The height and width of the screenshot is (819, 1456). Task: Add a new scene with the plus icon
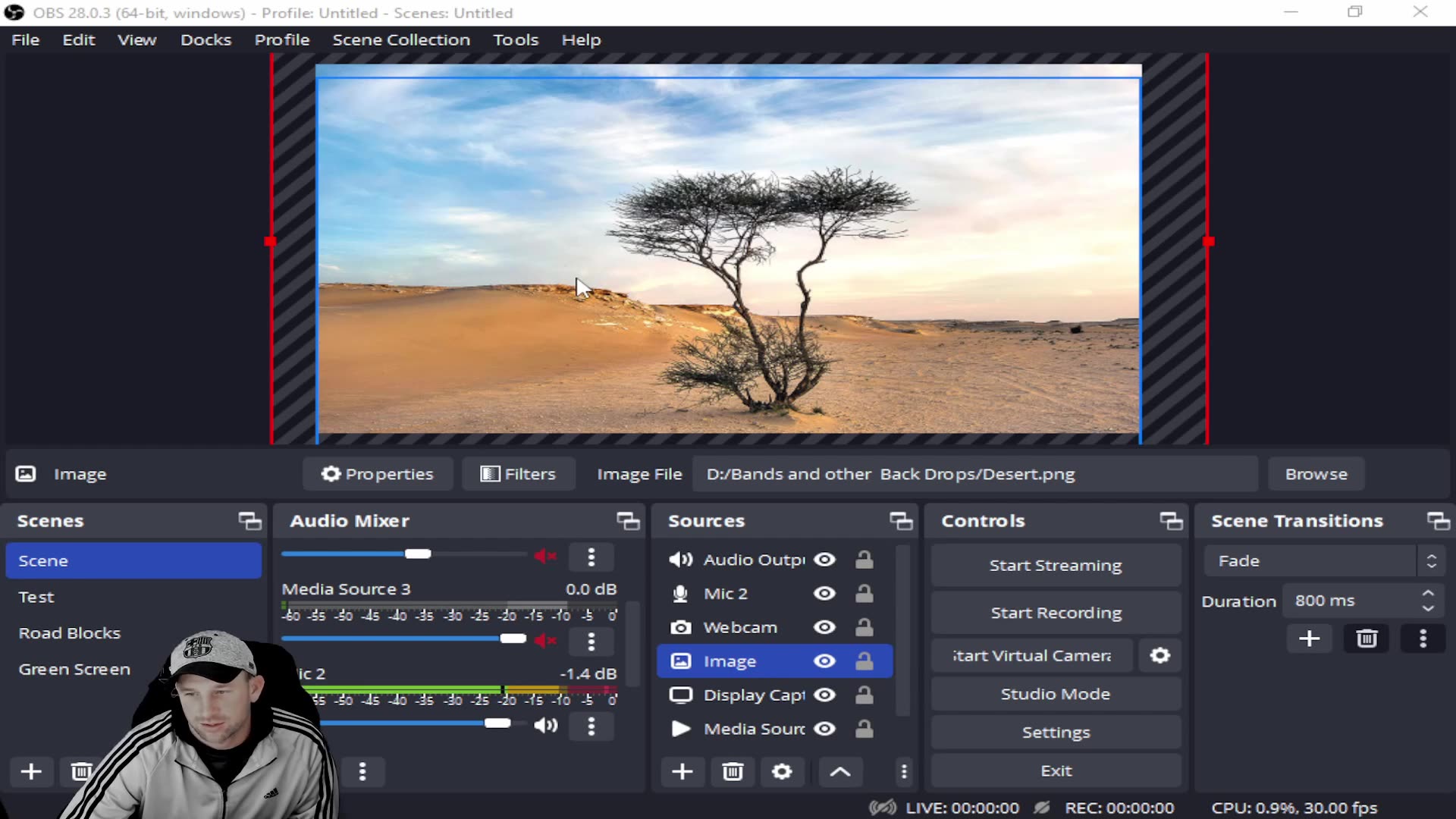click(30, 772)
